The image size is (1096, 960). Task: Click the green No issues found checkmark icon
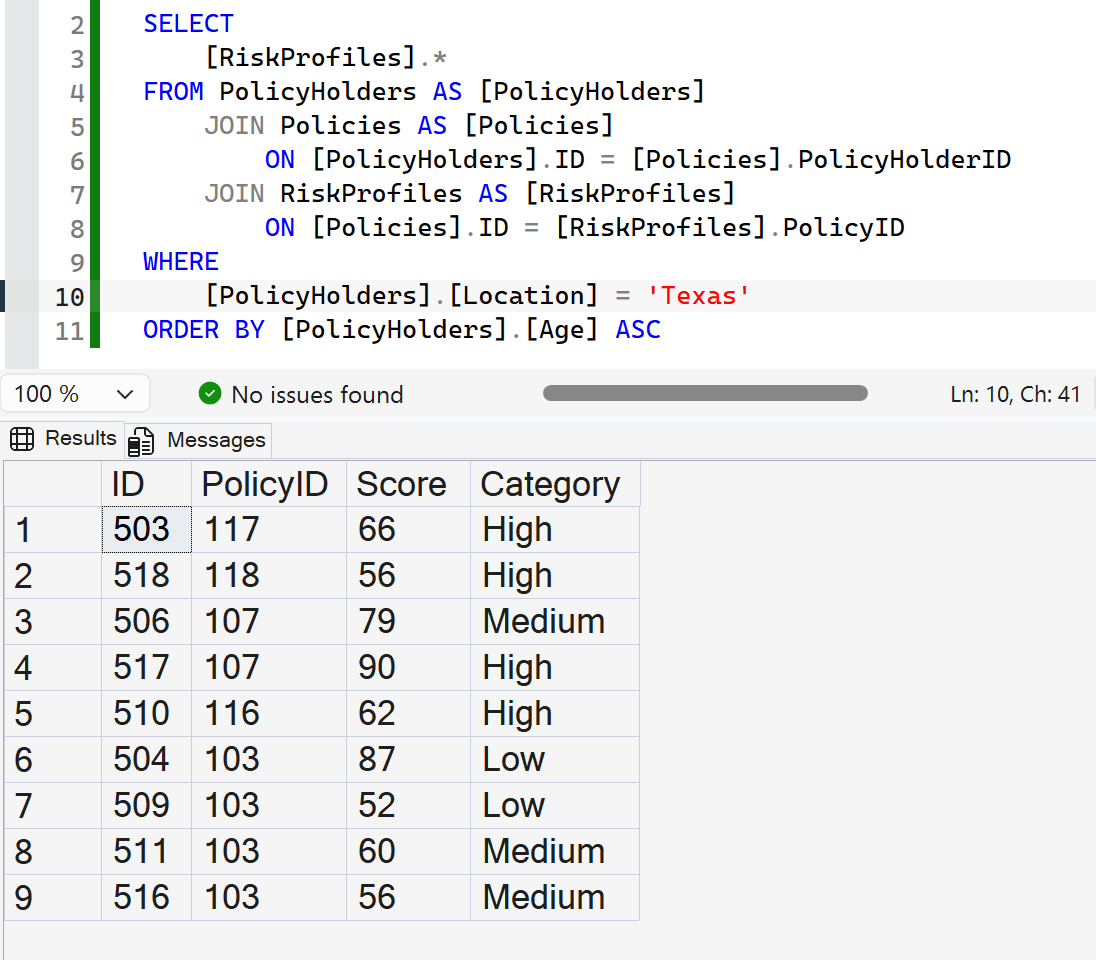point(210,394)
